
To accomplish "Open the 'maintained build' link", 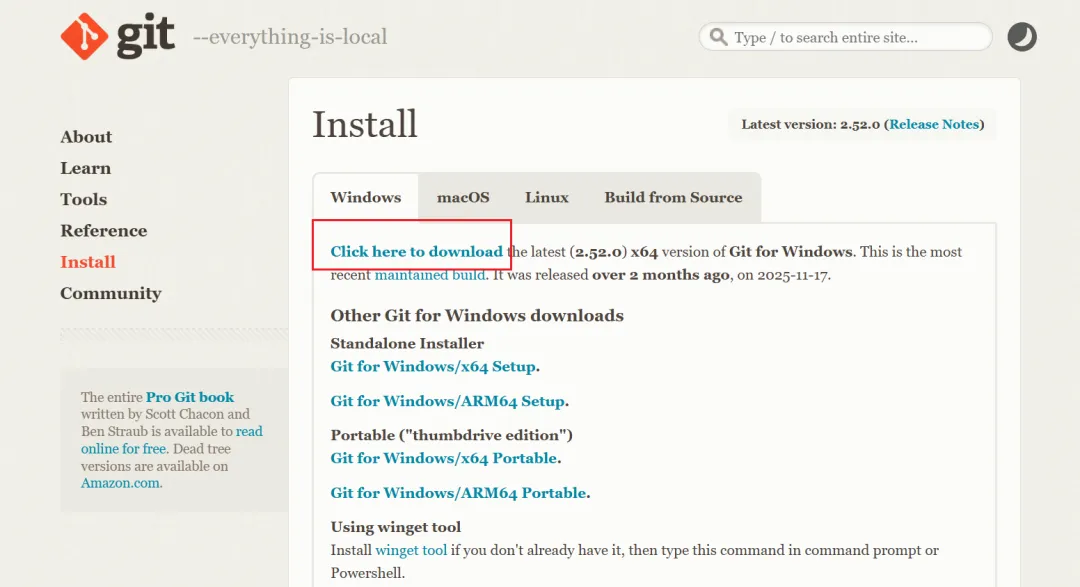I will (430, 275).
